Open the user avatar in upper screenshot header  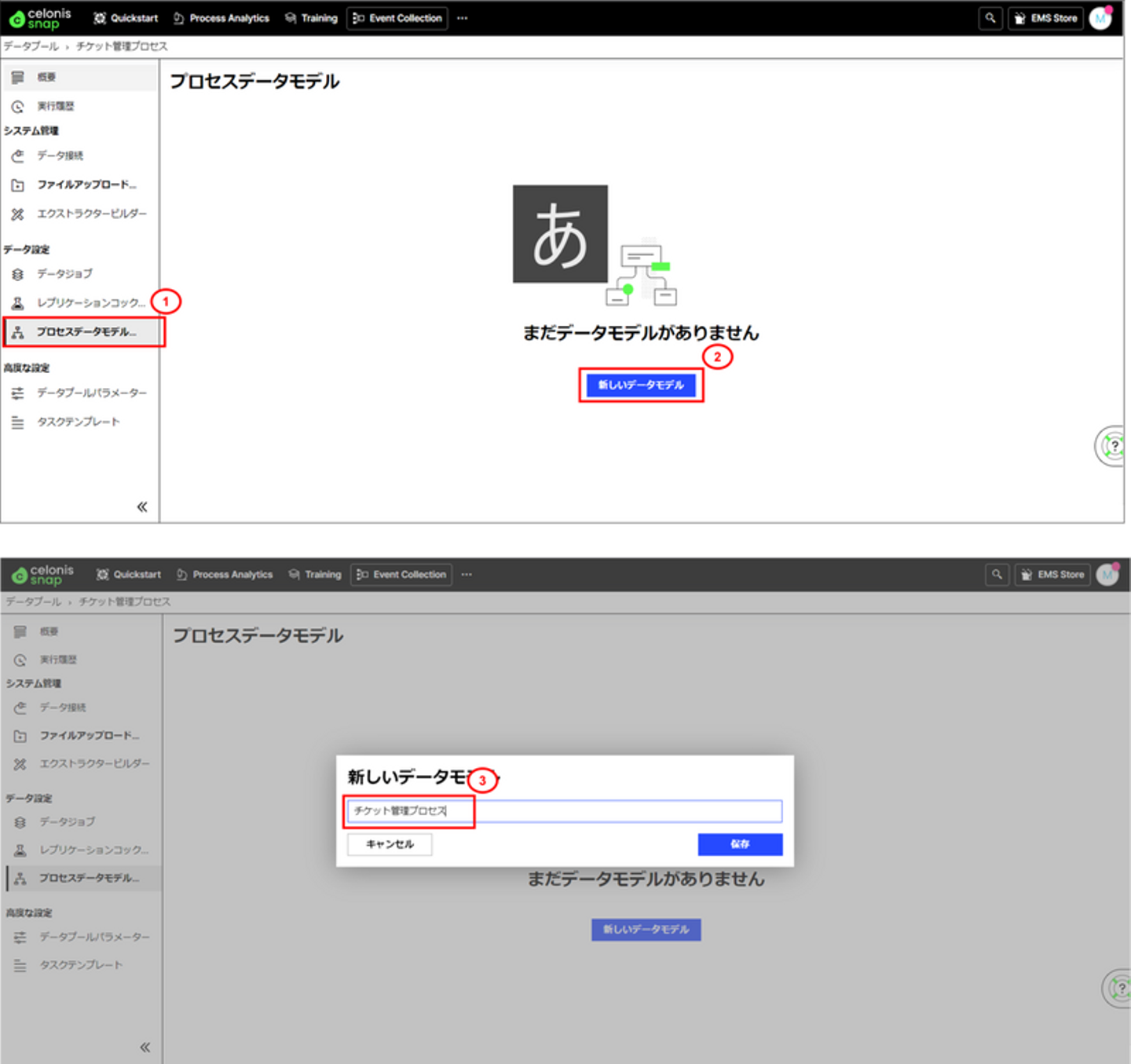pyautogui.click(x=1101, y=18)
